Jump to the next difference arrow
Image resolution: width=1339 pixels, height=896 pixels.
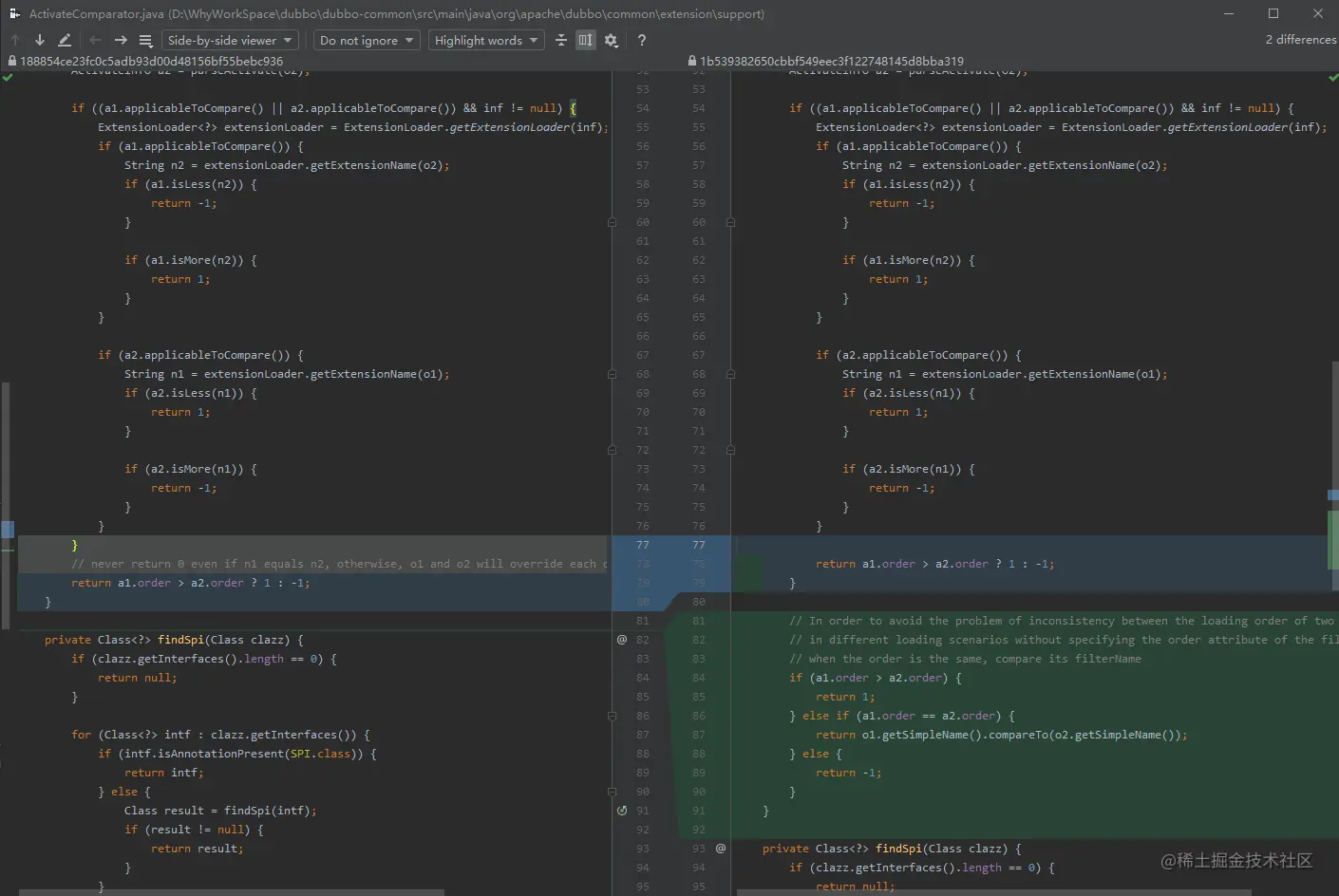pos(39,40)
